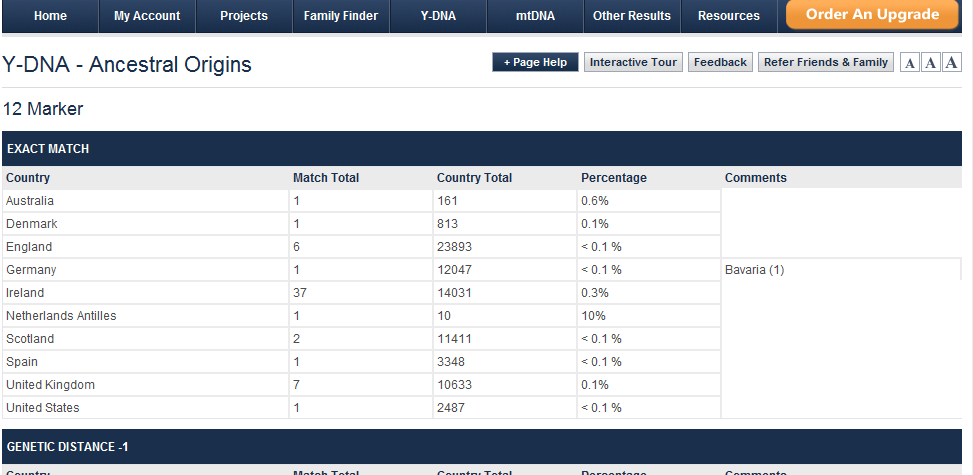Open the Y-DNA menu

[x=438, y=16]
